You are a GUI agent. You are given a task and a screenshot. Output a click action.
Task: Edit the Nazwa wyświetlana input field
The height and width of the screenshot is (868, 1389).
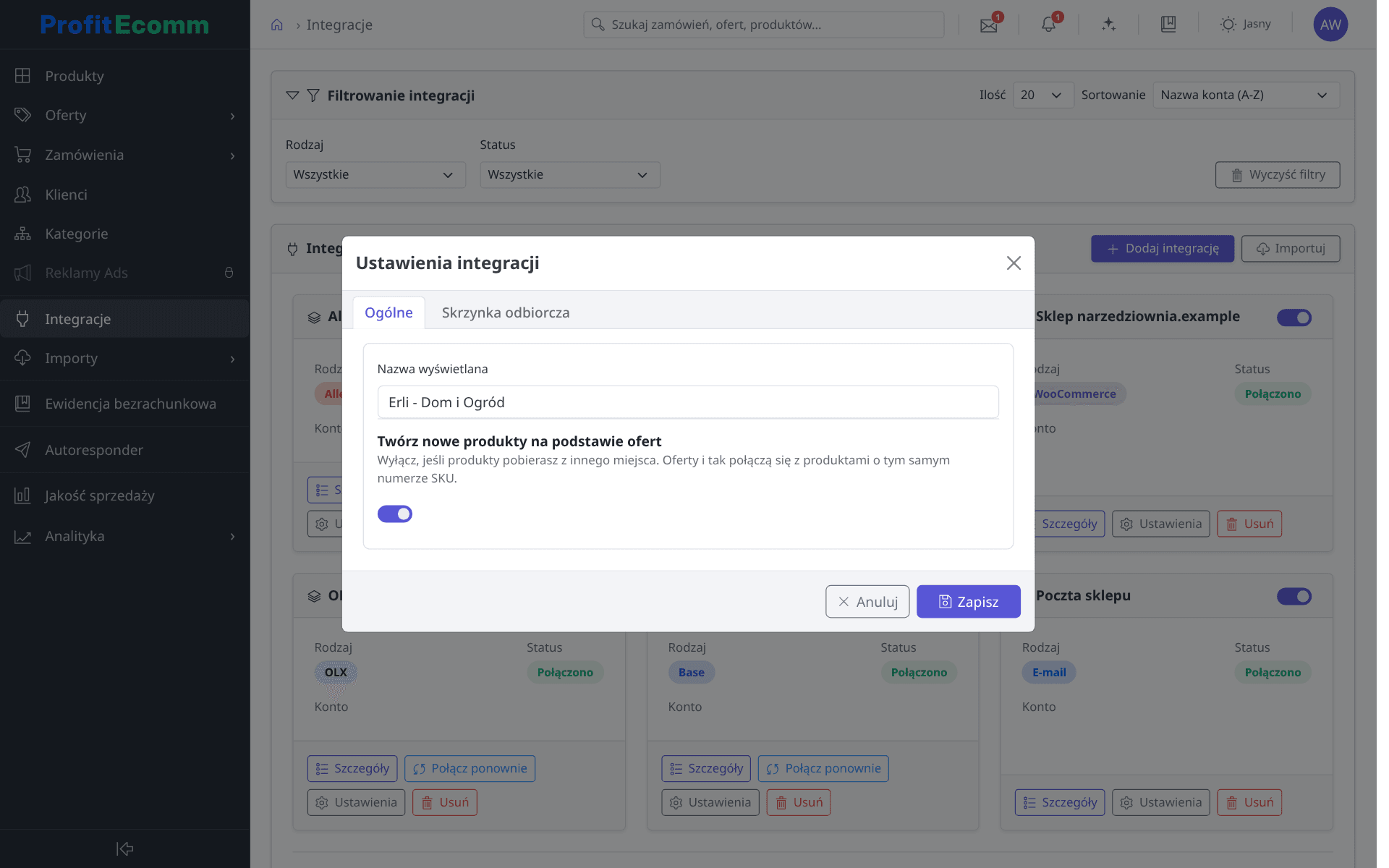click(688, 402)
